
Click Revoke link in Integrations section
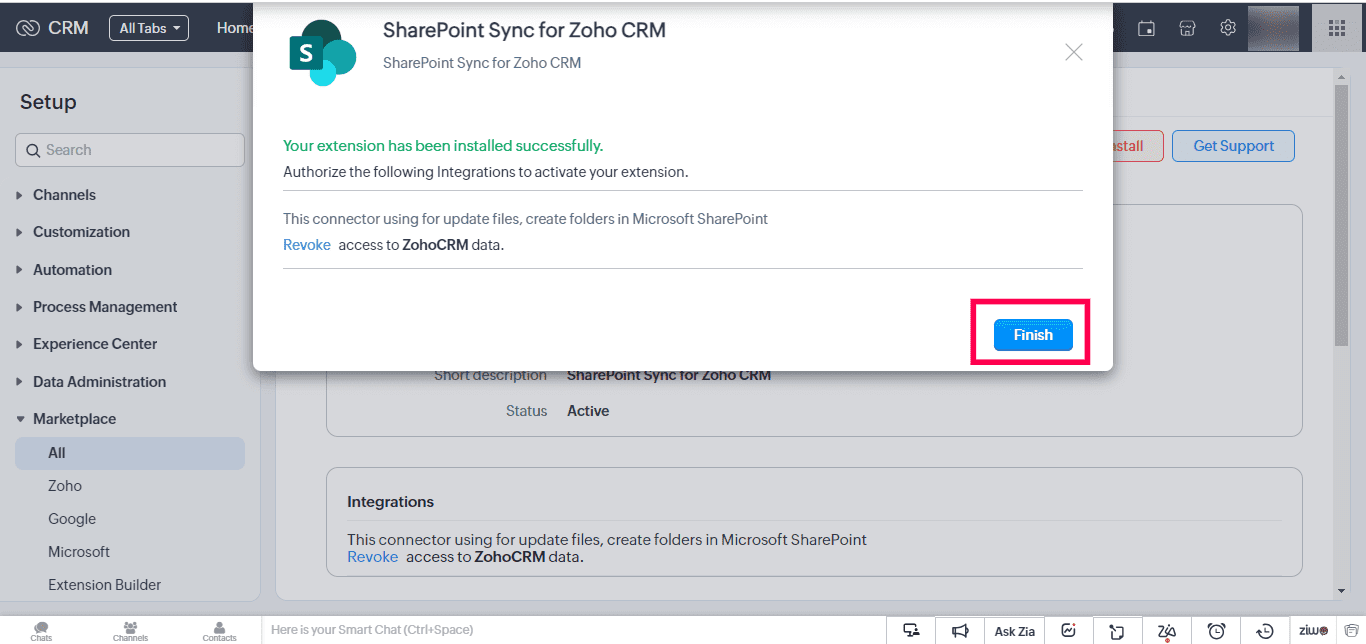pyautogui.click(x=372, y=557)
